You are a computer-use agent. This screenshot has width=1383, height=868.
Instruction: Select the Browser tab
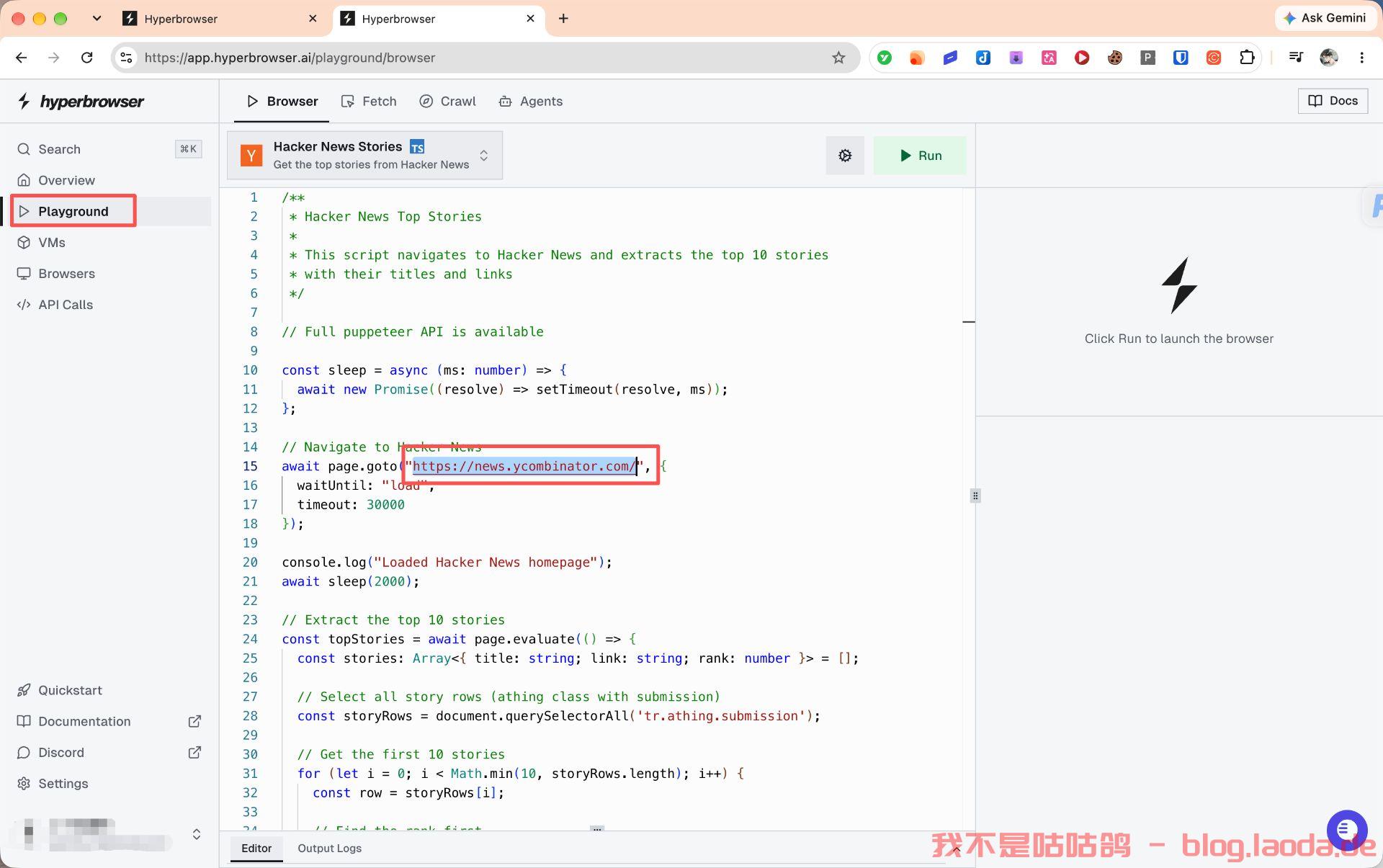[x=282, y=102]
